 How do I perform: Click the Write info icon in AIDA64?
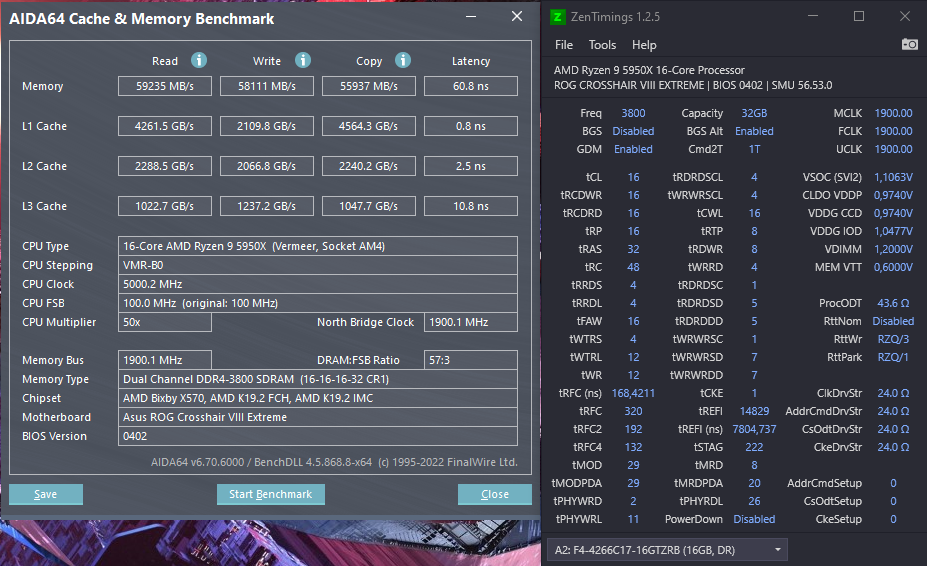(x=303, y=60)
